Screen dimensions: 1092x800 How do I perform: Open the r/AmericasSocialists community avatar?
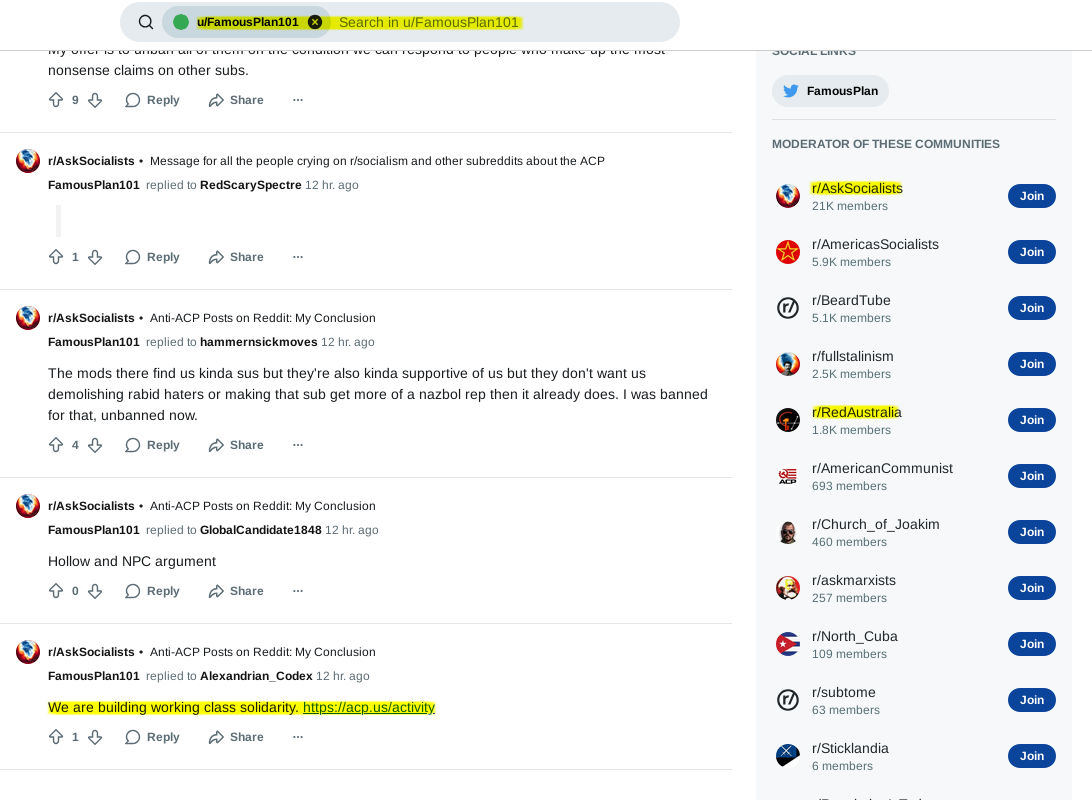[788, 252]
